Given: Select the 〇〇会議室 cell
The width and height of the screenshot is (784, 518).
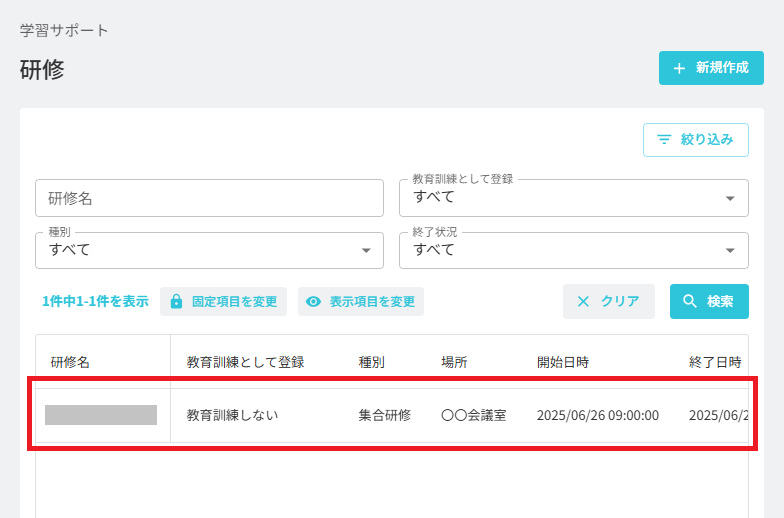Looking at the screenshot, I should coord(474,415).
